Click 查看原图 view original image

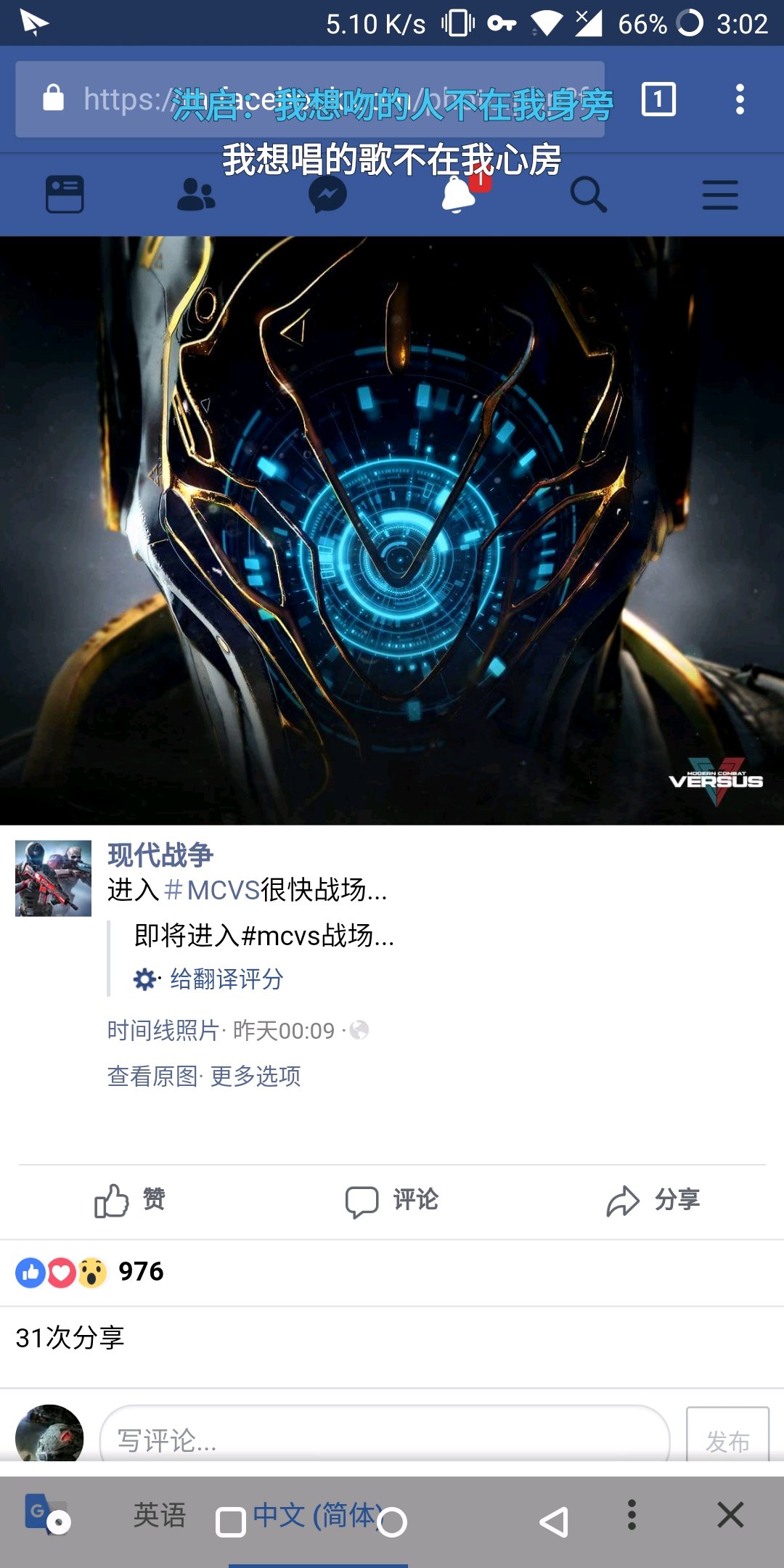coord(152,1076)
